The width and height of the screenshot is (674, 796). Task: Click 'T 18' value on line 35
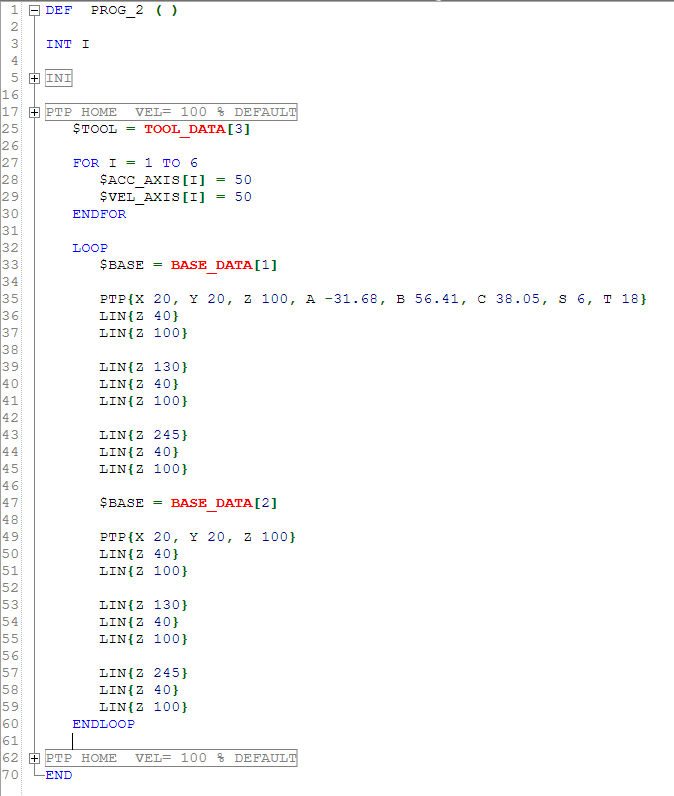click(622, 299)
